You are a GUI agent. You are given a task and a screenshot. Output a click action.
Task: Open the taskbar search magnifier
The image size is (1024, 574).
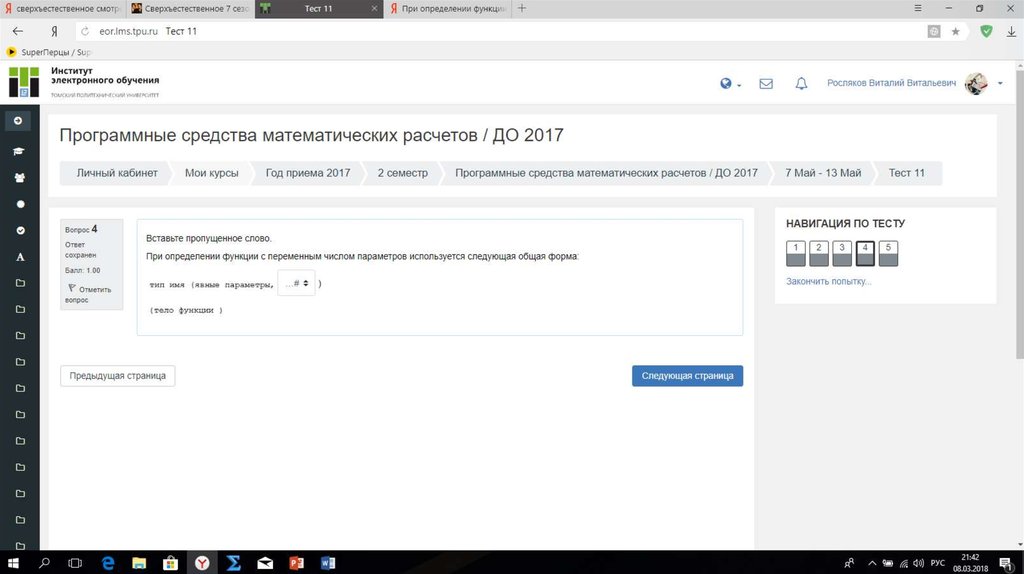coord(44,563)
